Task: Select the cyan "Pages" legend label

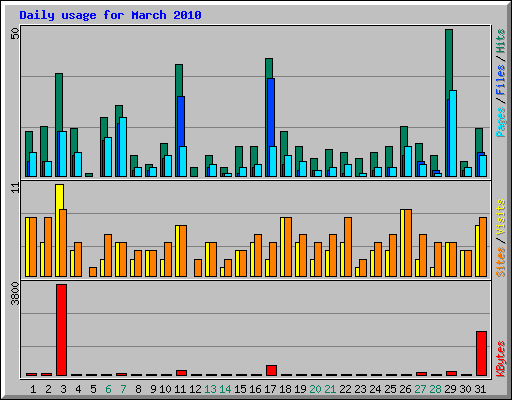Action: coord(501,122)
